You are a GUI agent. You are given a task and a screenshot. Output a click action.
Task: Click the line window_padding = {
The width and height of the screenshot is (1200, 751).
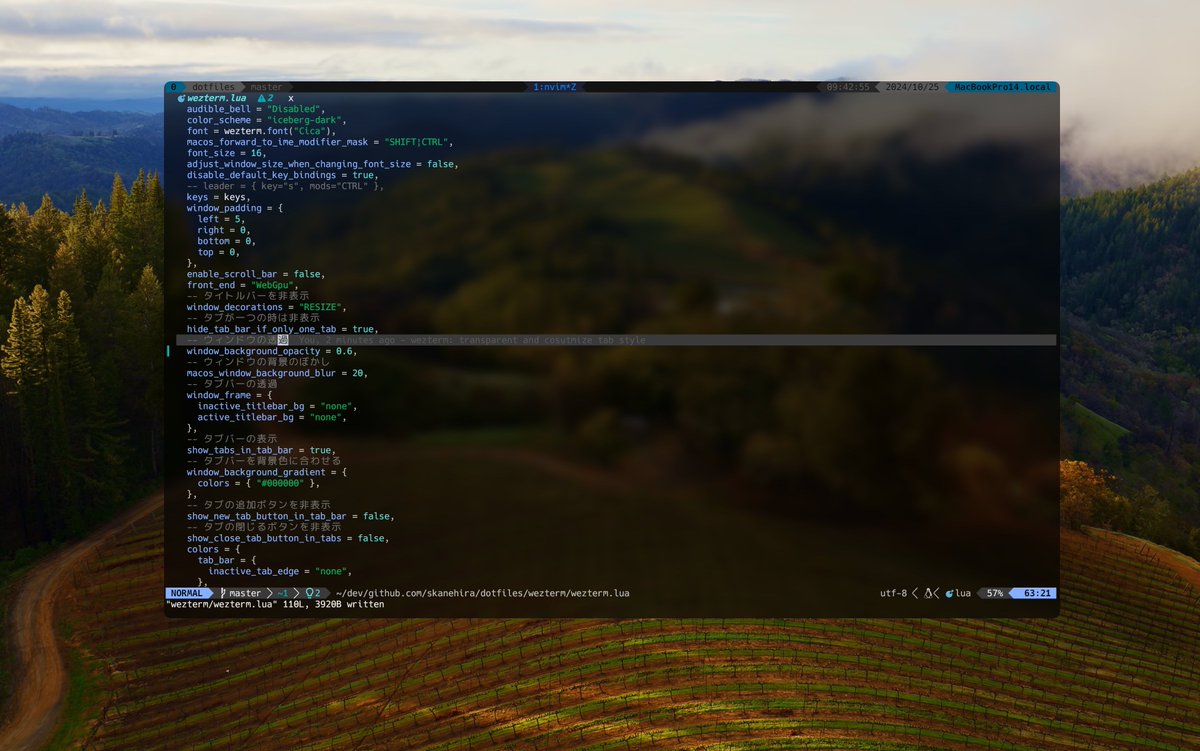(235, 208)
